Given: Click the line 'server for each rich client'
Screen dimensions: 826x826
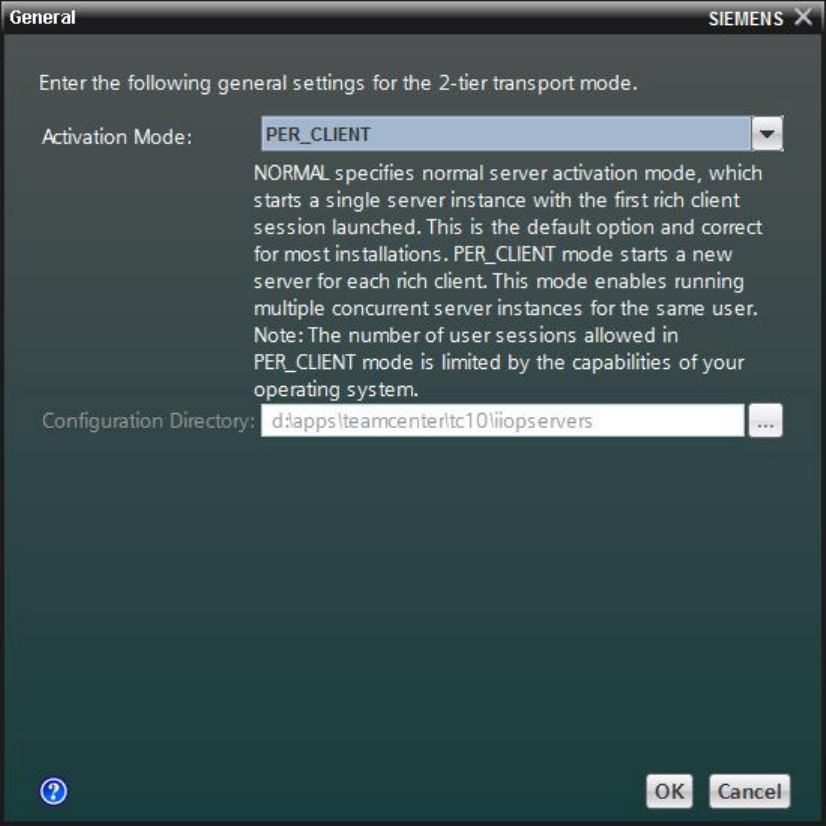Looking at the screenshot, I should 499,281.
